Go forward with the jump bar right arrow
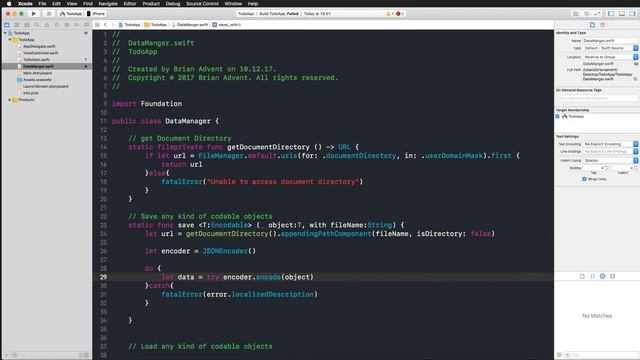640x360 pixels. (113, 25)
